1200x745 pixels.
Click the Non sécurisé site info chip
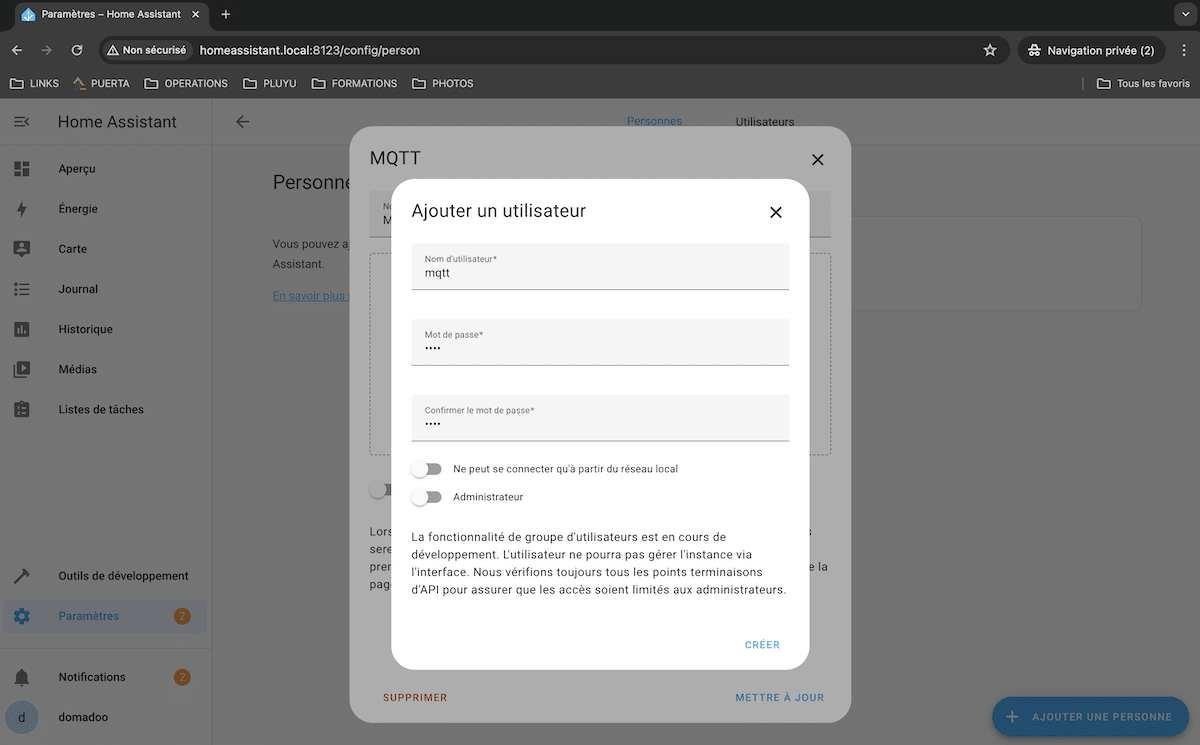coord(147,50)
